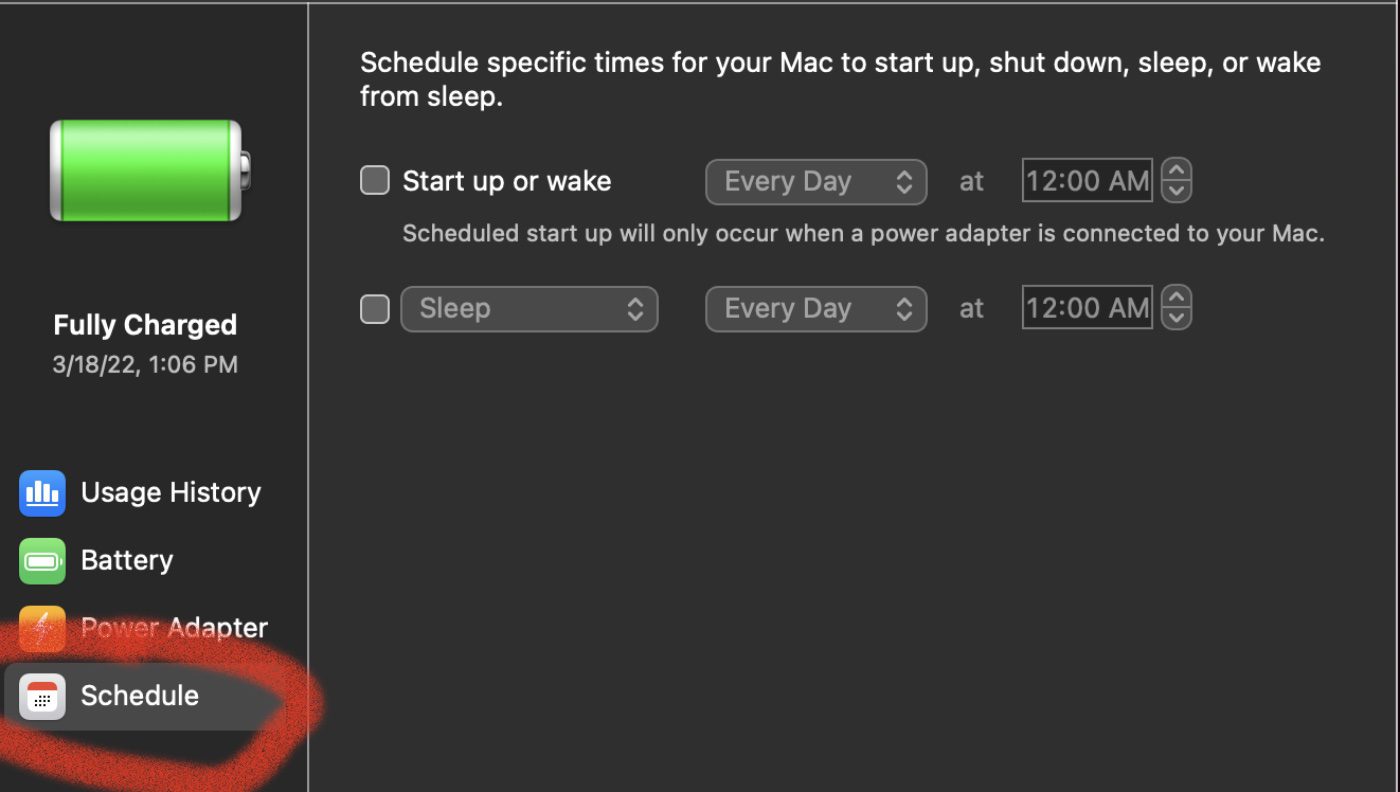Image resolution: width=1400 pixels, height=792 pixels.
Task: Select the Usage History sidebar label
Action: pyautogui.click(x=170, y=492)
